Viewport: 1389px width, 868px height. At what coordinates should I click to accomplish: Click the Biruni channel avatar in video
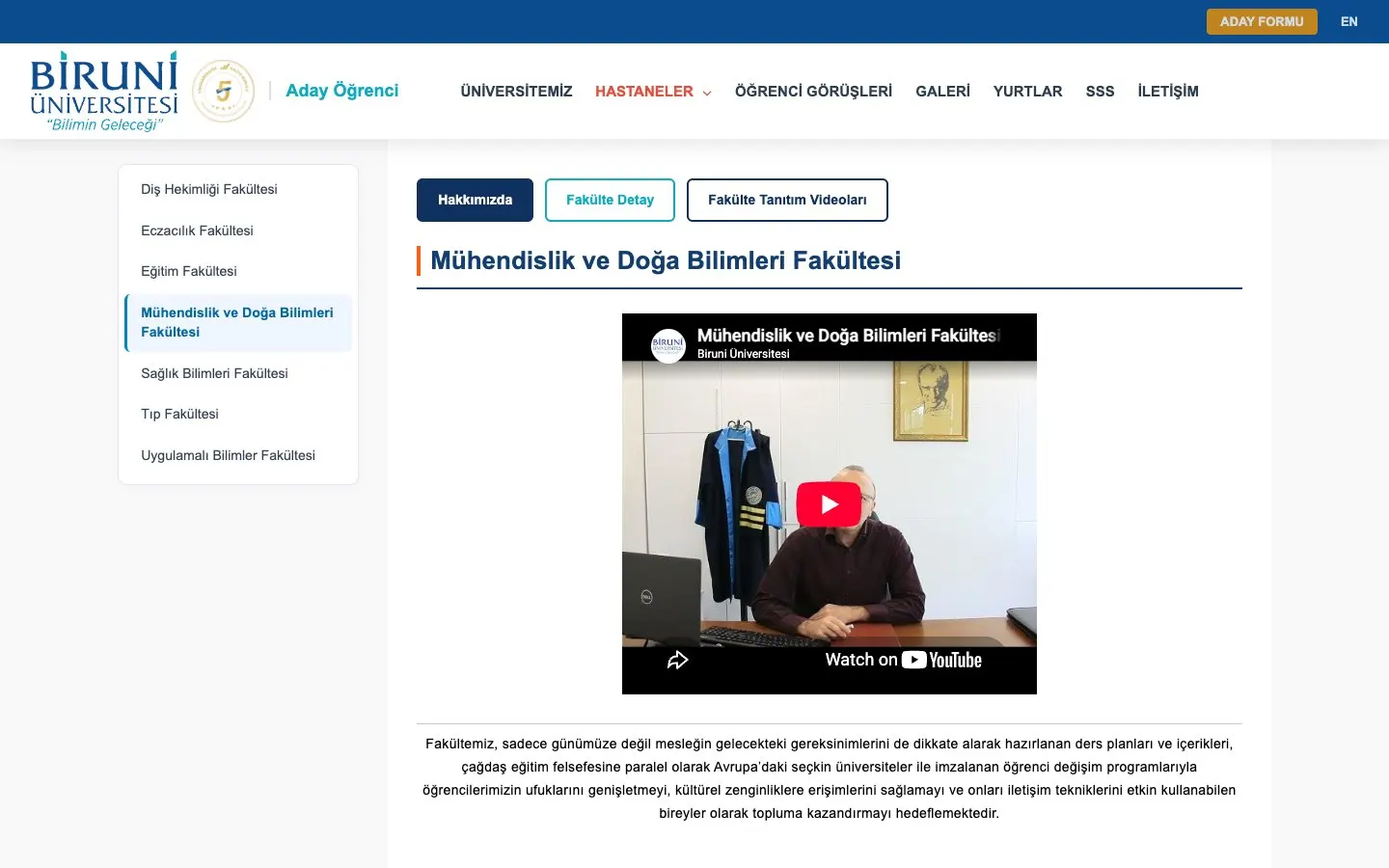(x=668, y=345)
